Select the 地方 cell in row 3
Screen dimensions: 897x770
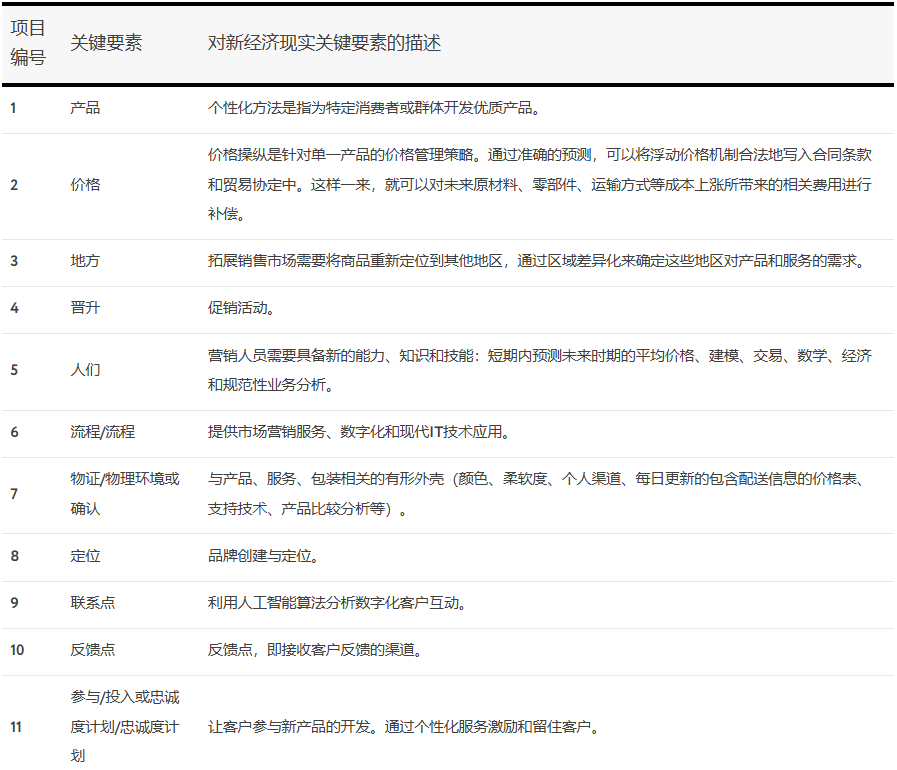85,261
